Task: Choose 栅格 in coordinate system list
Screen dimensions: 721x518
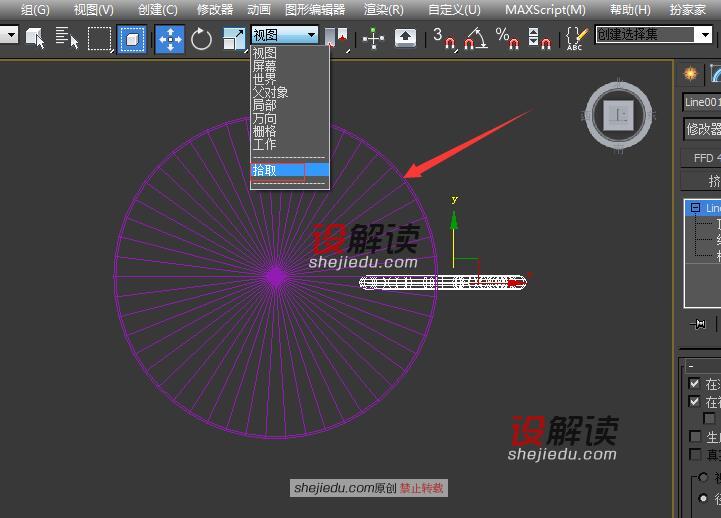Action: [x=290, y=131]
